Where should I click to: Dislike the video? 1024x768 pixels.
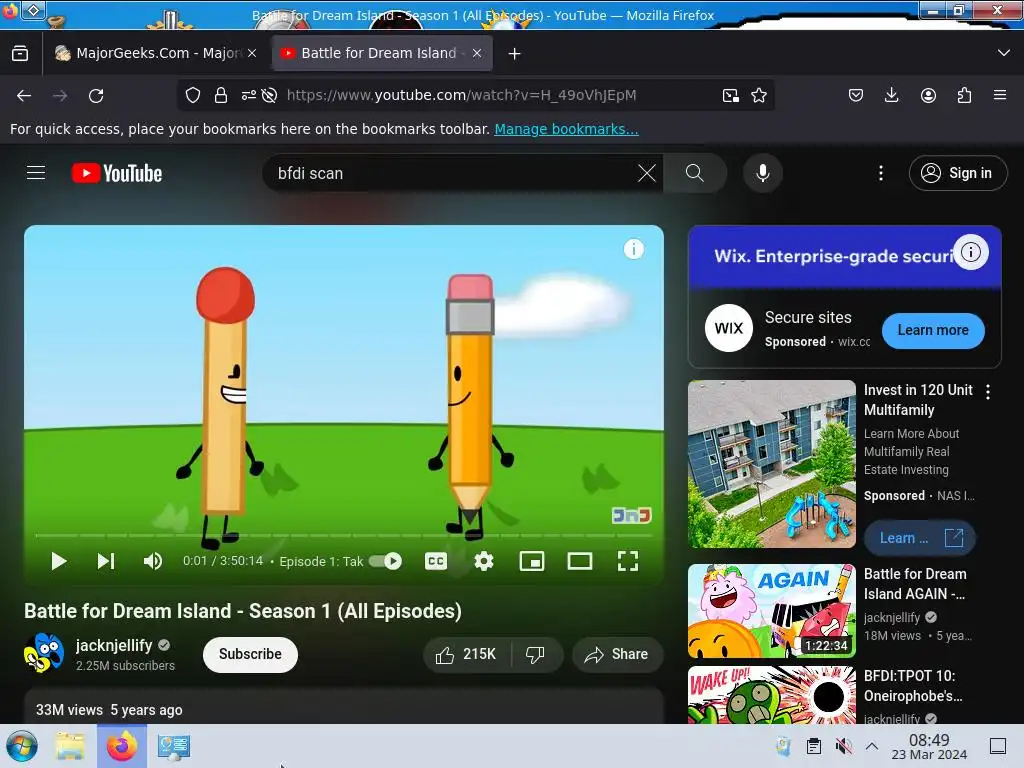click(x=536, y=654)
